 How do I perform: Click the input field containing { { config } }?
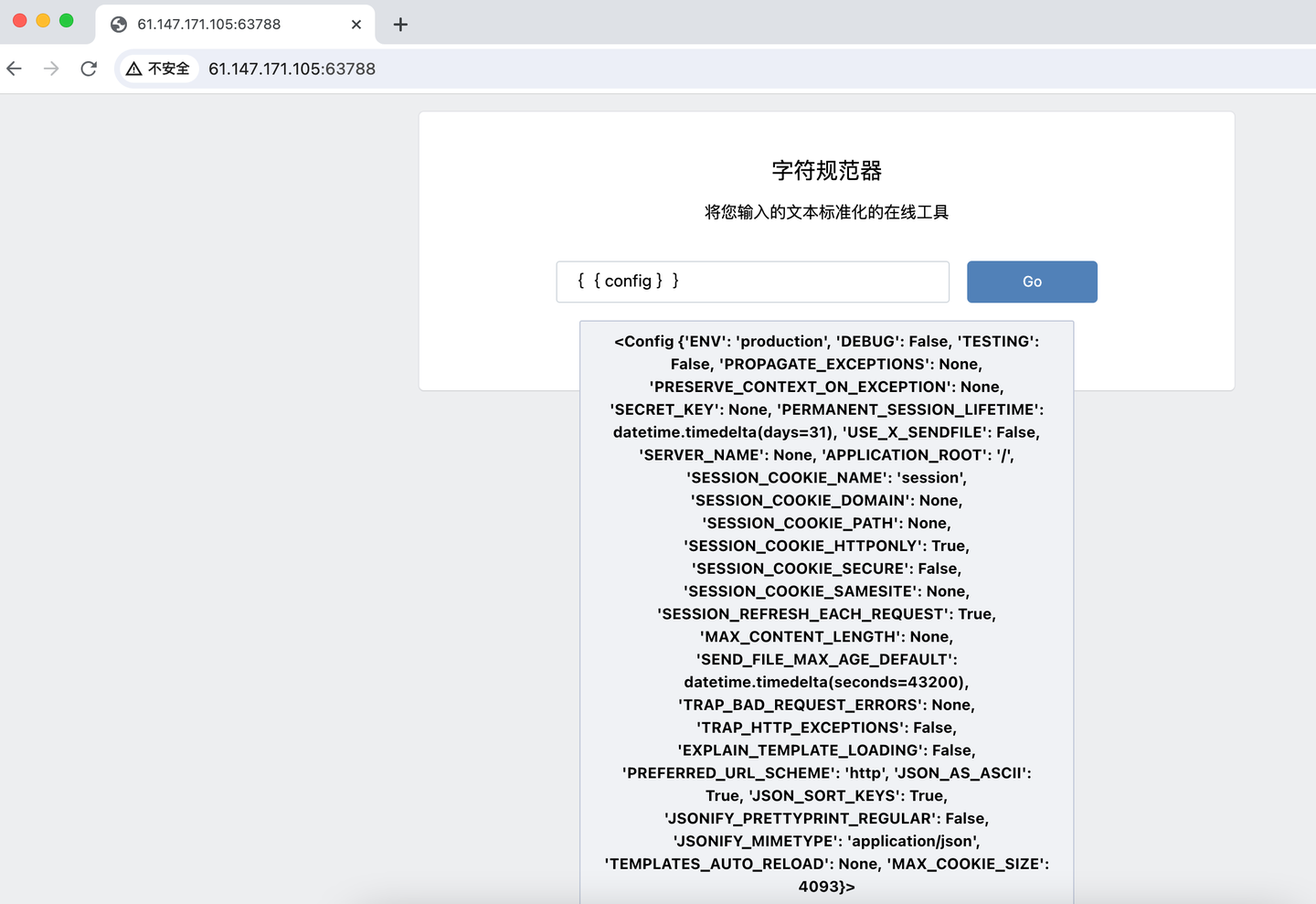tap(752, 282)
